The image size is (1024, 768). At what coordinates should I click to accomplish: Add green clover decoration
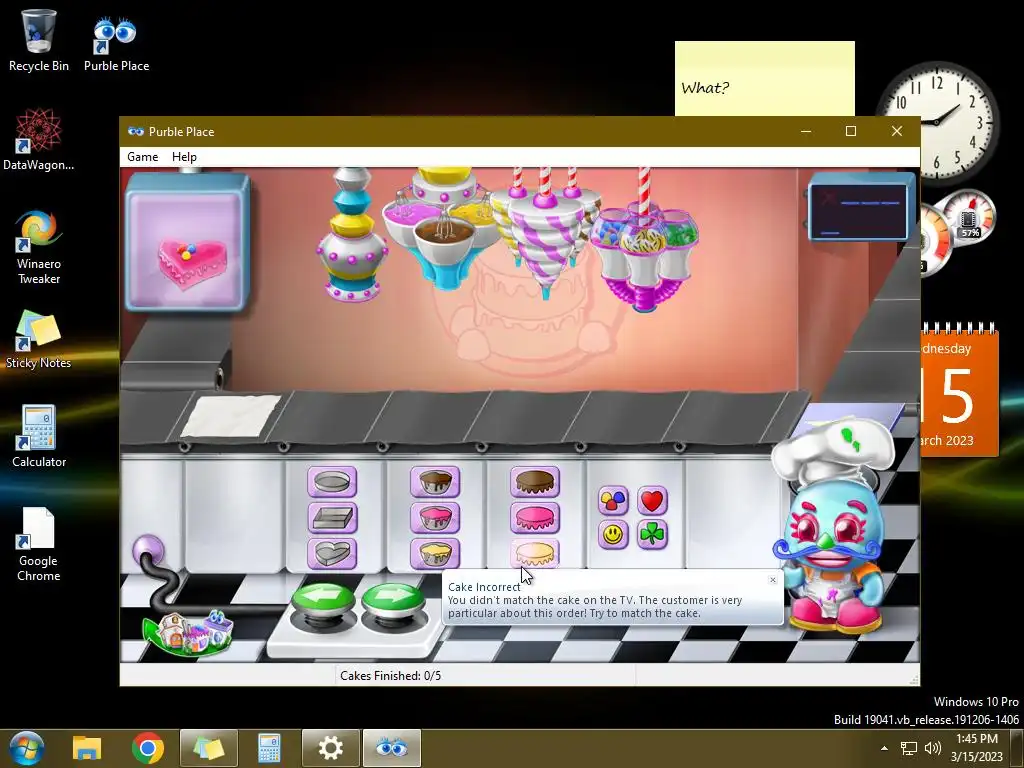(x=652, y=535)
